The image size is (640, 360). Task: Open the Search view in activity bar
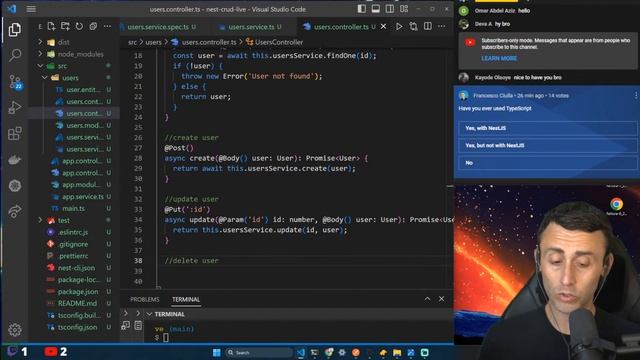(x=15, y=55)
